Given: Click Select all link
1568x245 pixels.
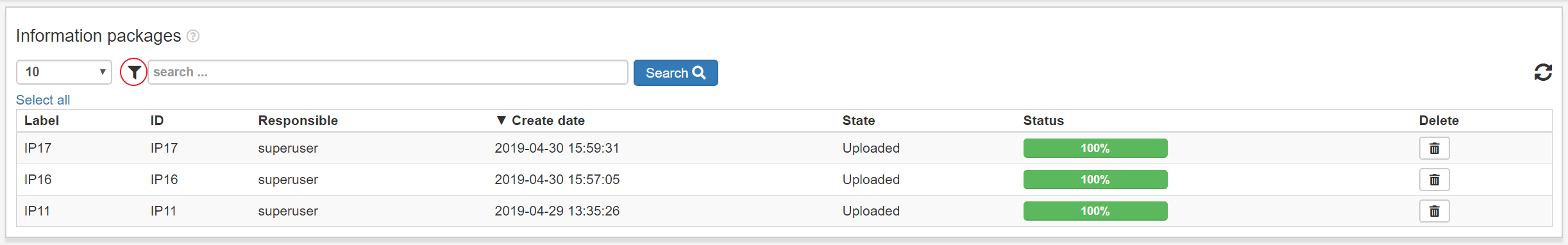Looking at the screenshot, I should [x=43, y=100].
